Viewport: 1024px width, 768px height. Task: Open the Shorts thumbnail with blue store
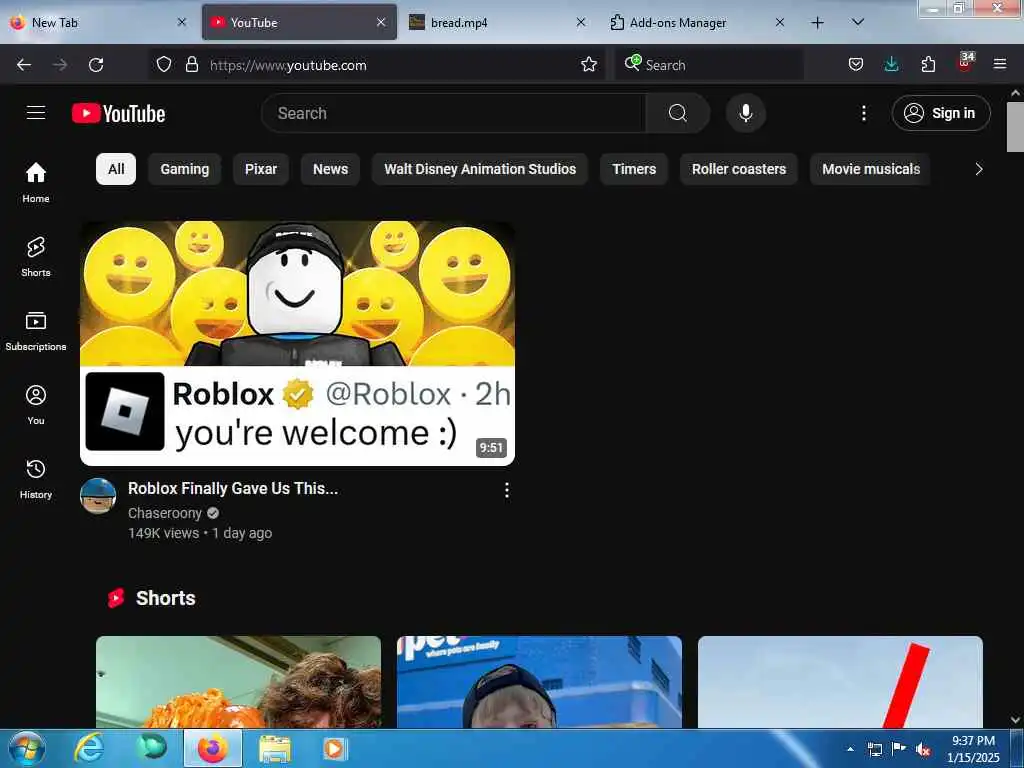click(x=539, y=682)
